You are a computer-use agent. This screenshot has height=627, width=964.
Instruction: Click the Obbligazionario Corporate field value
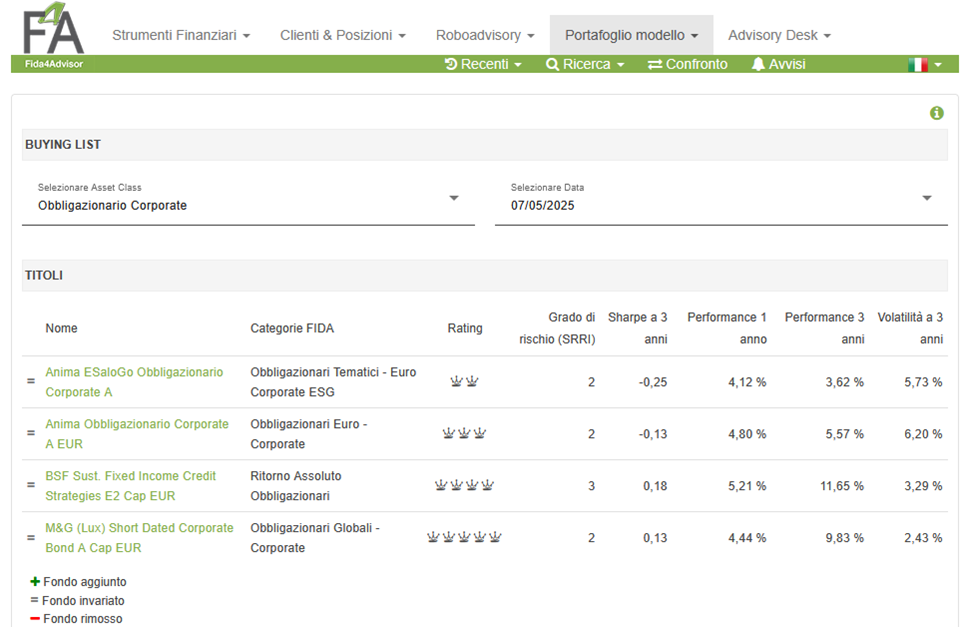click(113, 205)
